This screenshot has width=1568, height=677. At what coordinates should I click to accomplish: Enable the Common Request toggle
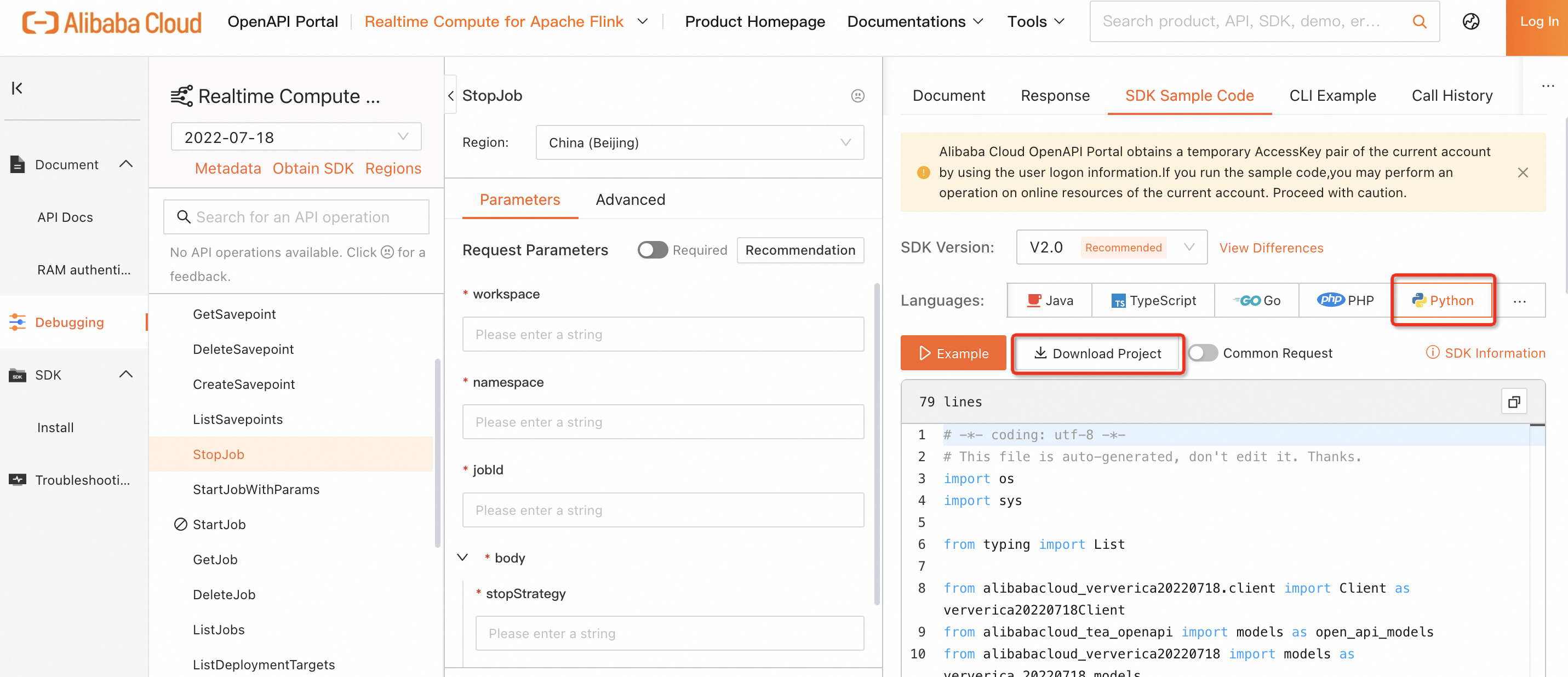1202,353
